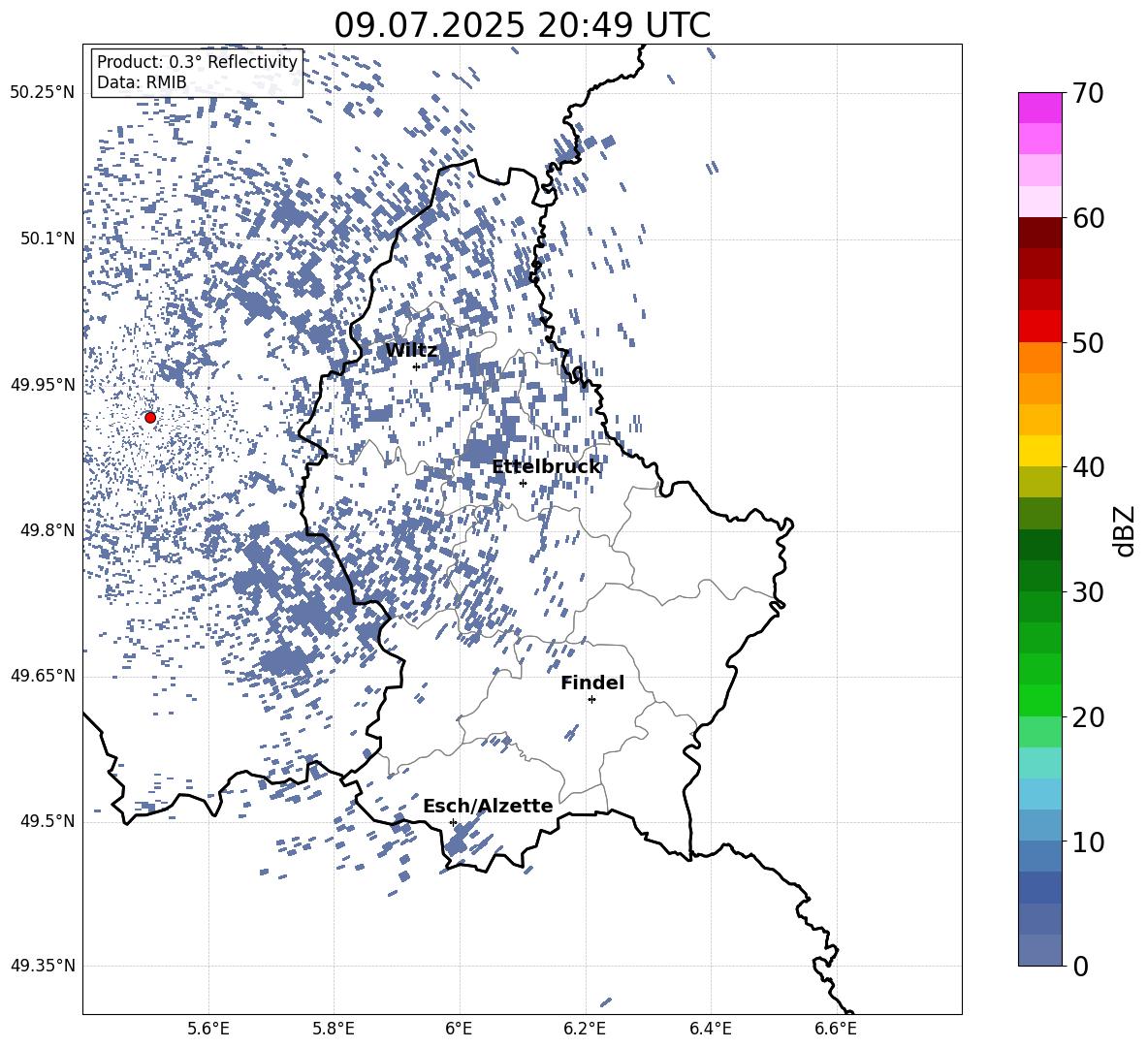Click the red radar location dot

pos(150,418)
